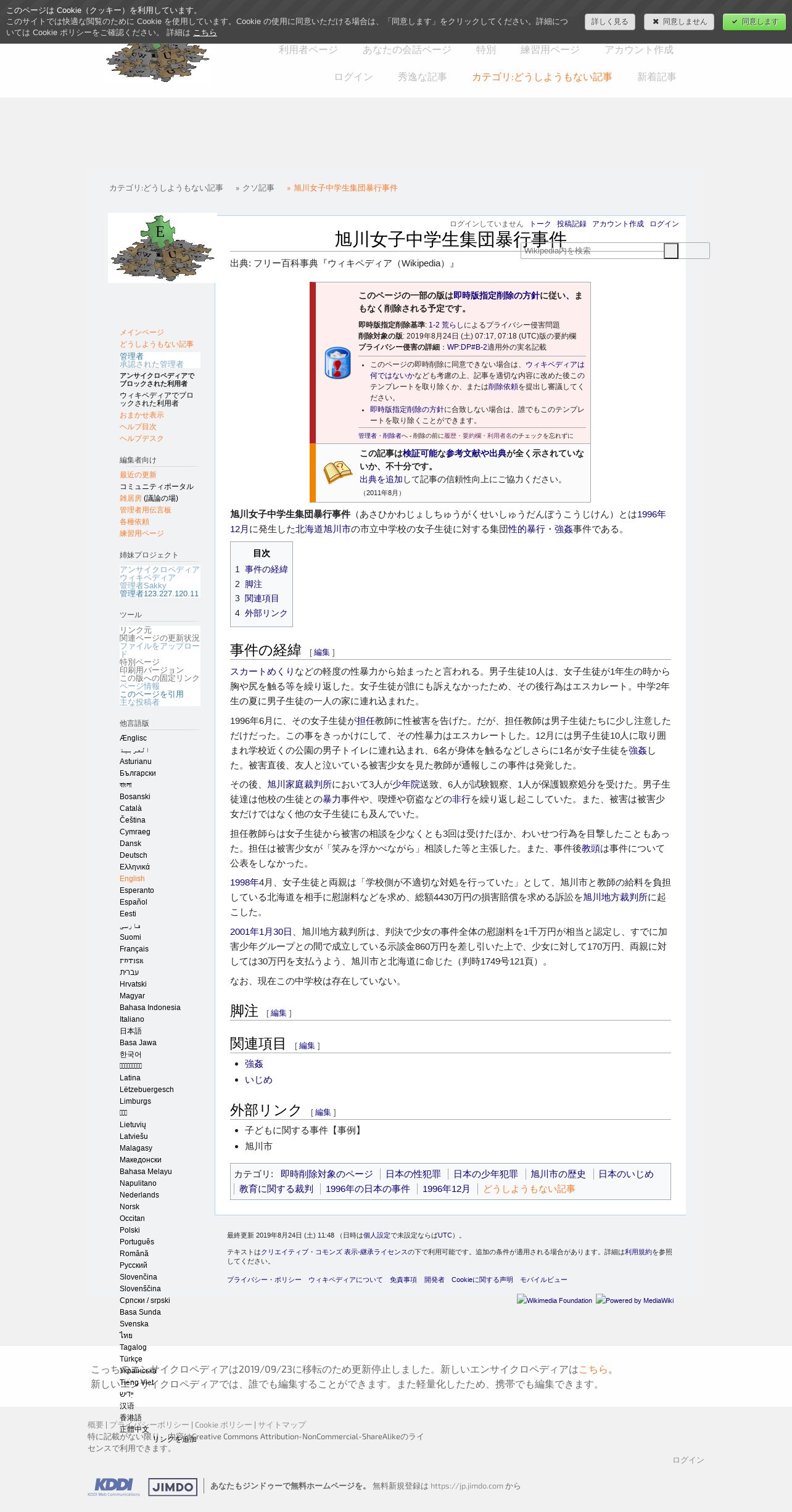Click ファイルをアップロード in tools

[x=160, y=650]
